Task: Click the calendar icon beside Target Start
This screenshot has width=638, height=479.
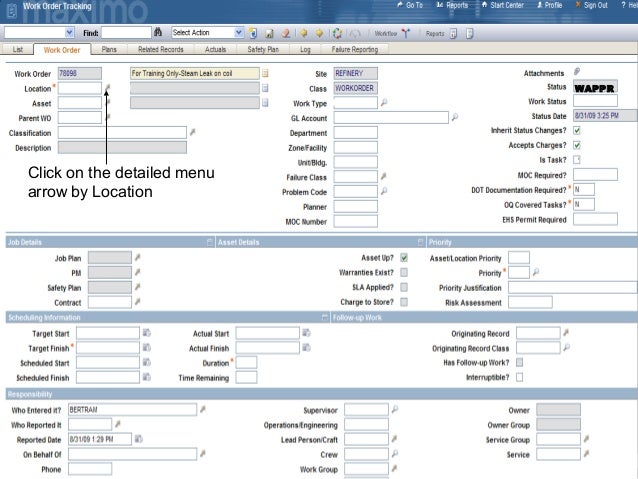Action: (x=147, y=333)
